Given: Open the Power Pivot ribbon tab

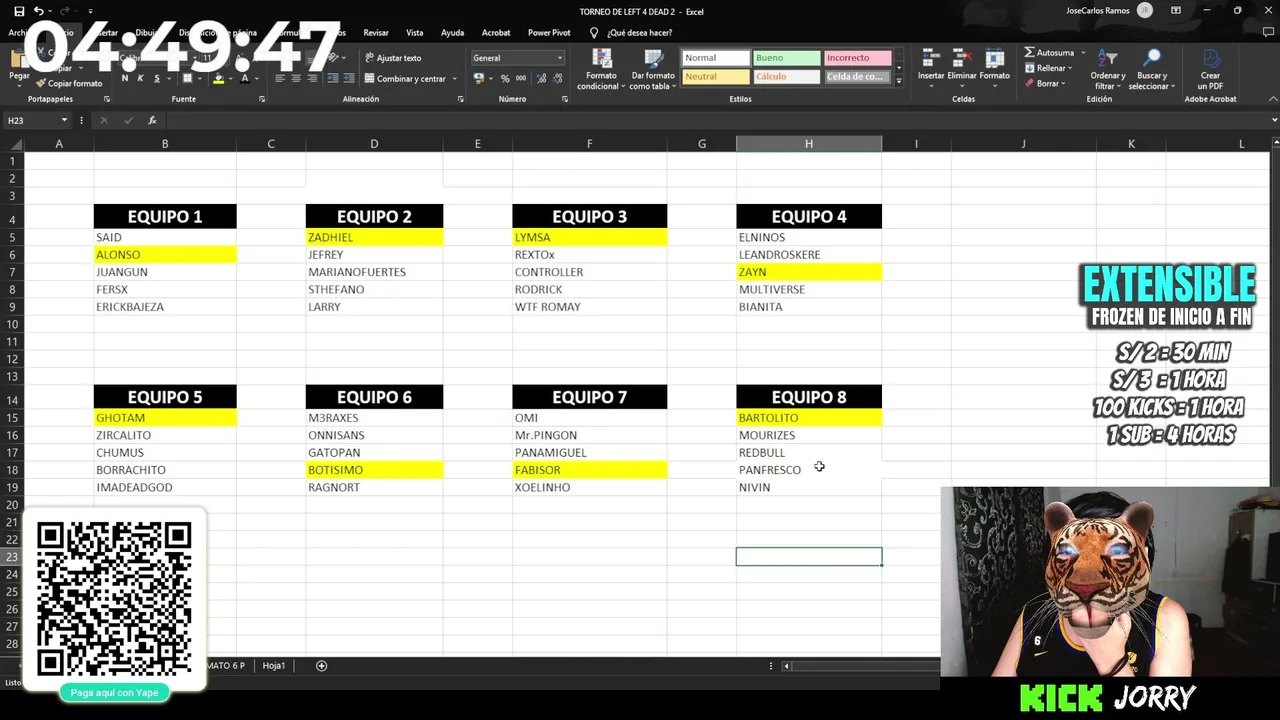Looking at the screenshot, I should pyautogui.click(x=549, y=33).
